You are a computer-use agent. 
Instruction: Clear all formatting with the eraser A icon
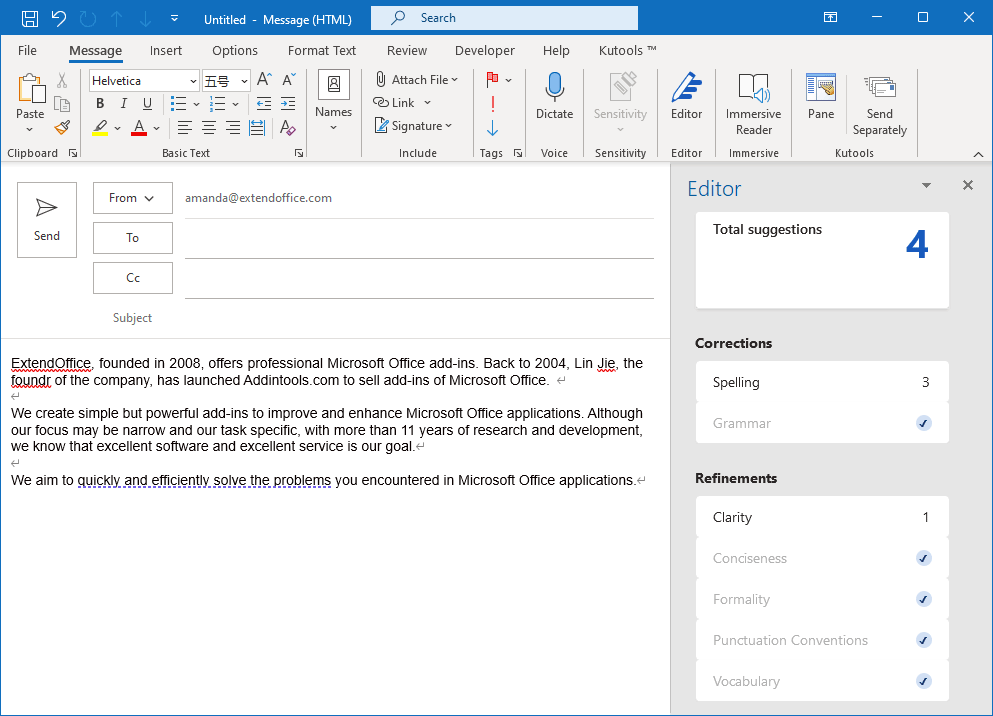click(x=288, y=128)
